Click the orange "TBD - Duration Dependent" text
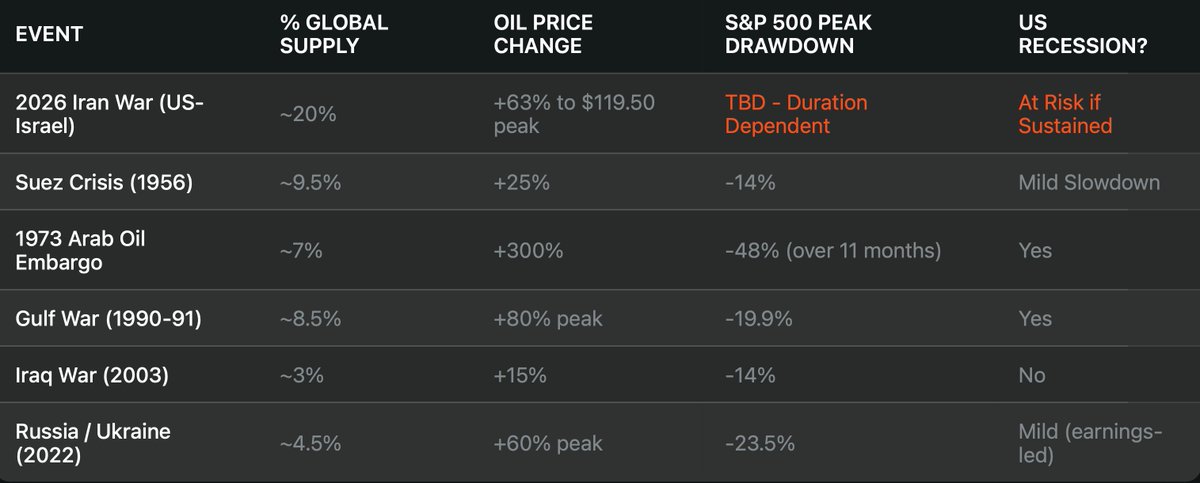The height and width of the screenshot is (483, 1200). (x=796, y=114)
